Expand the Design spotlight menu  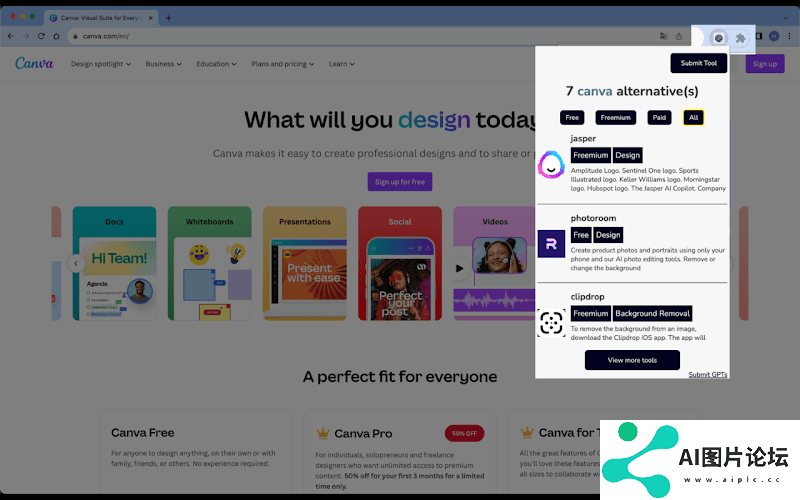(x=101, y=64)
